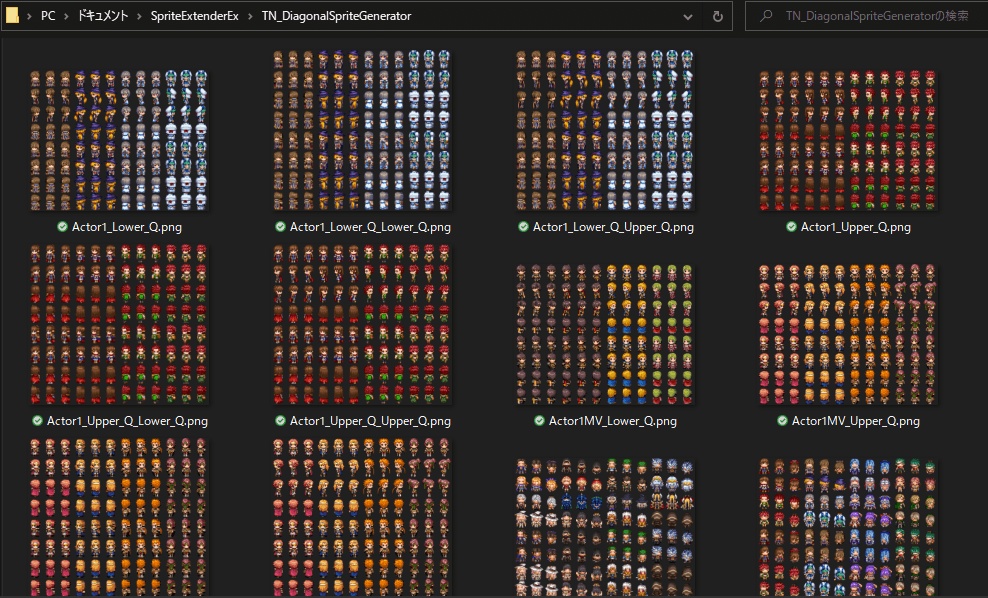The width and height of the screenshot is (988, 598).
Task: Click SpriteExtenderEx in the breadcrumb path
Action: click(194, 16)
